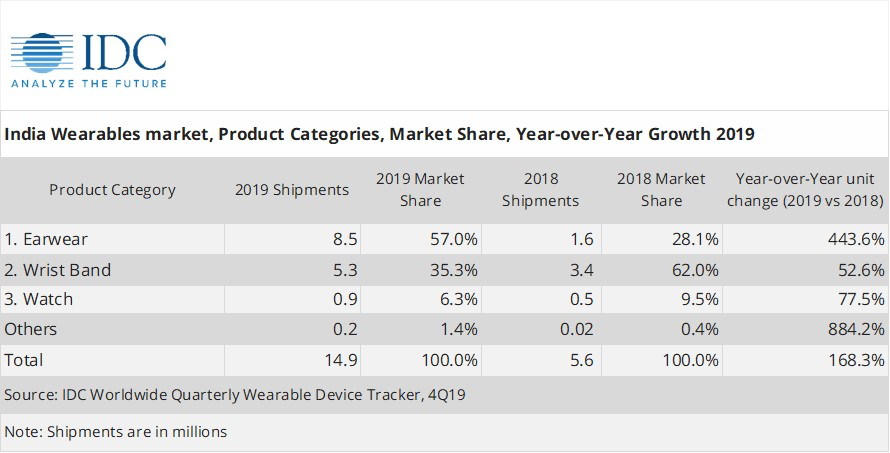This screenshot has width=890, height=453.
Task: Click the 2018 Shipments column header
Action: pyautogui.click(x=540, y=190)
